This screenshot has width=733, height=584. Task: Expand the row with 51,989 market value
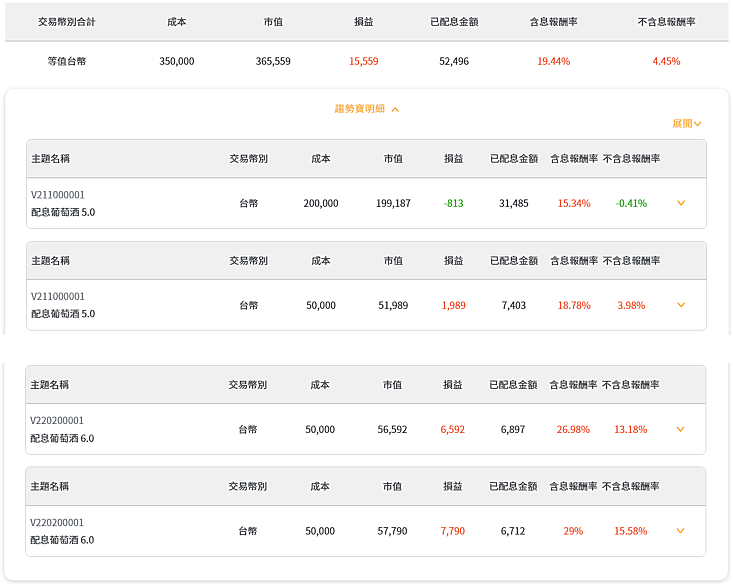pos(681,305)
